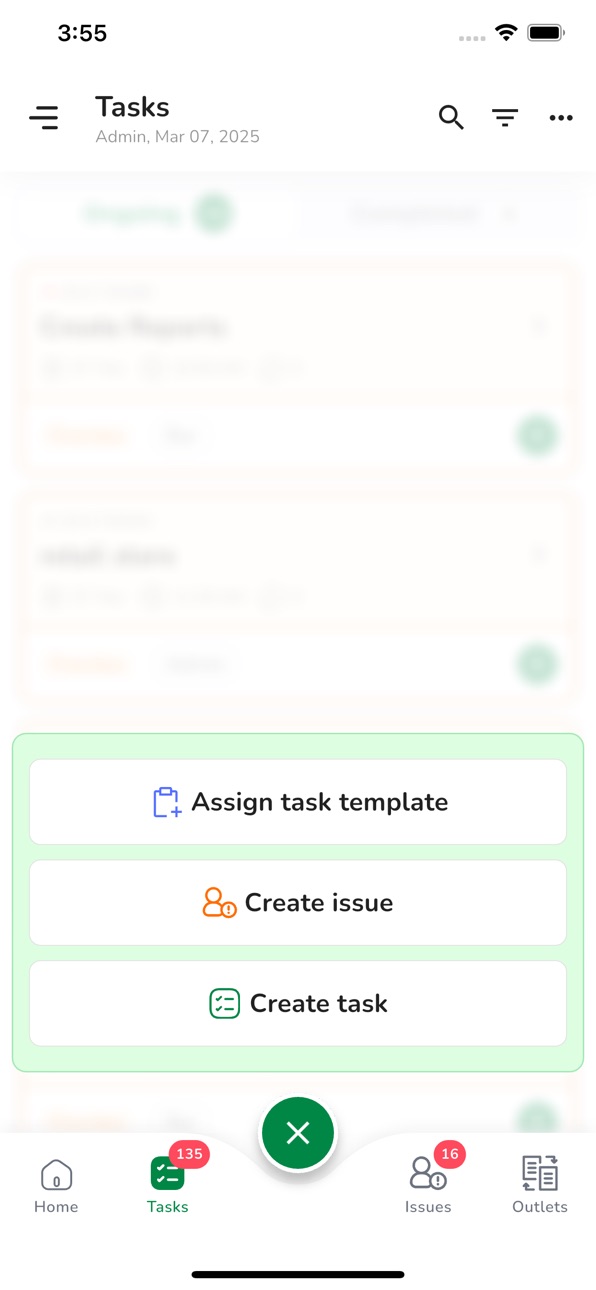Click the orange person icon beside Create issue
This screenshot has height=1290, width=596.
pyautogui.click(x=219, y=903)
